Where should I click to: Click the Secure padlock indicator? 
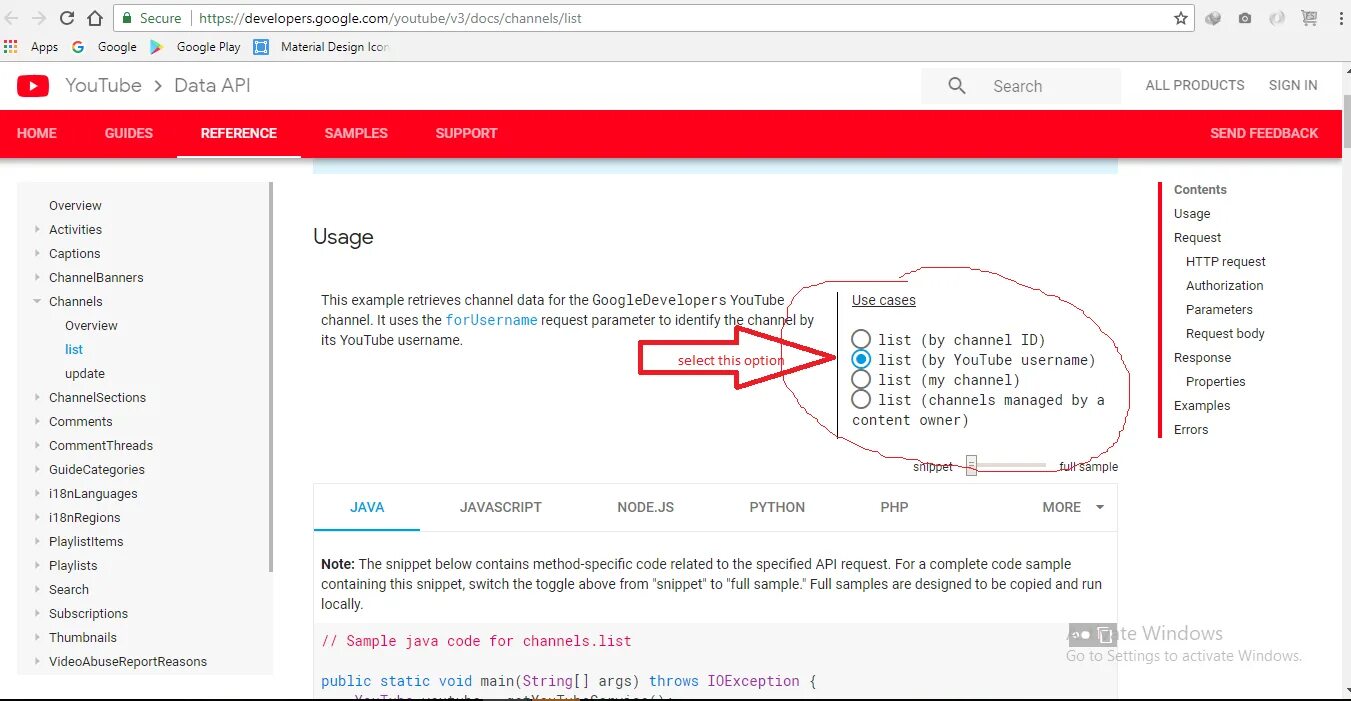point(152,18)
